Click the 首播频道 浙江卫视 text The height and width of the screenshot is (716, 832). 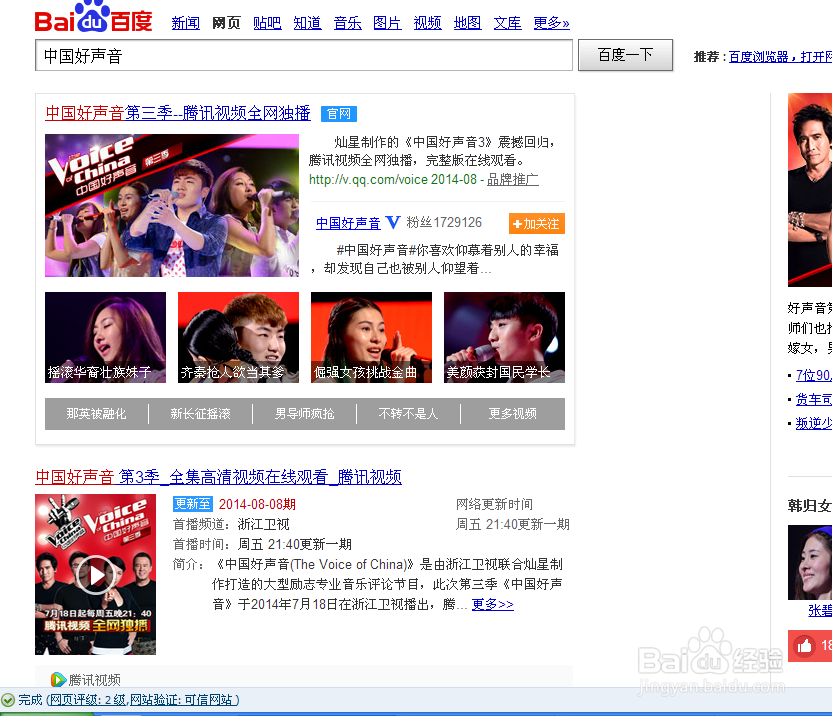231,524
